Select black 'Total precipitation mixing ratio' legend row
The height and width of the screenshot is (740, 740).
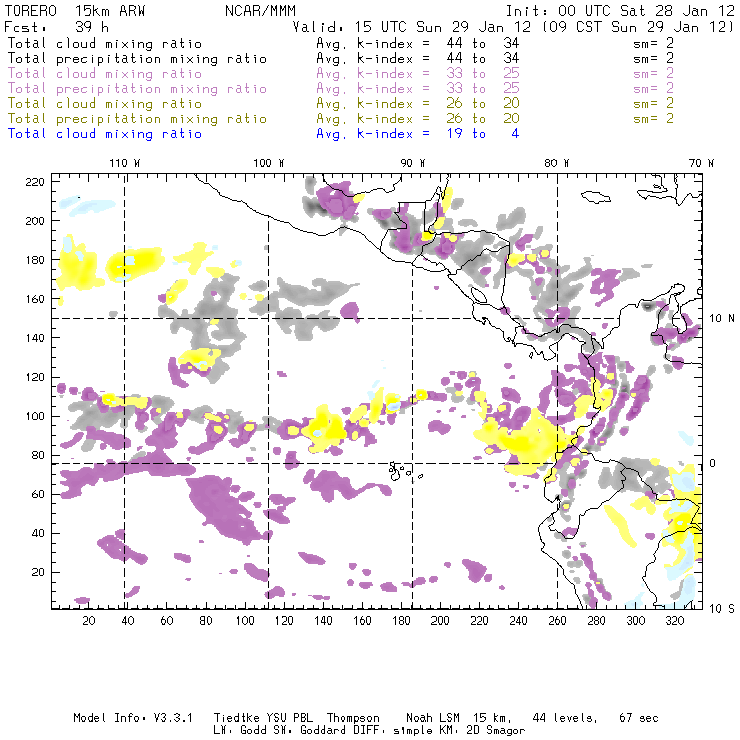(137, 59)
